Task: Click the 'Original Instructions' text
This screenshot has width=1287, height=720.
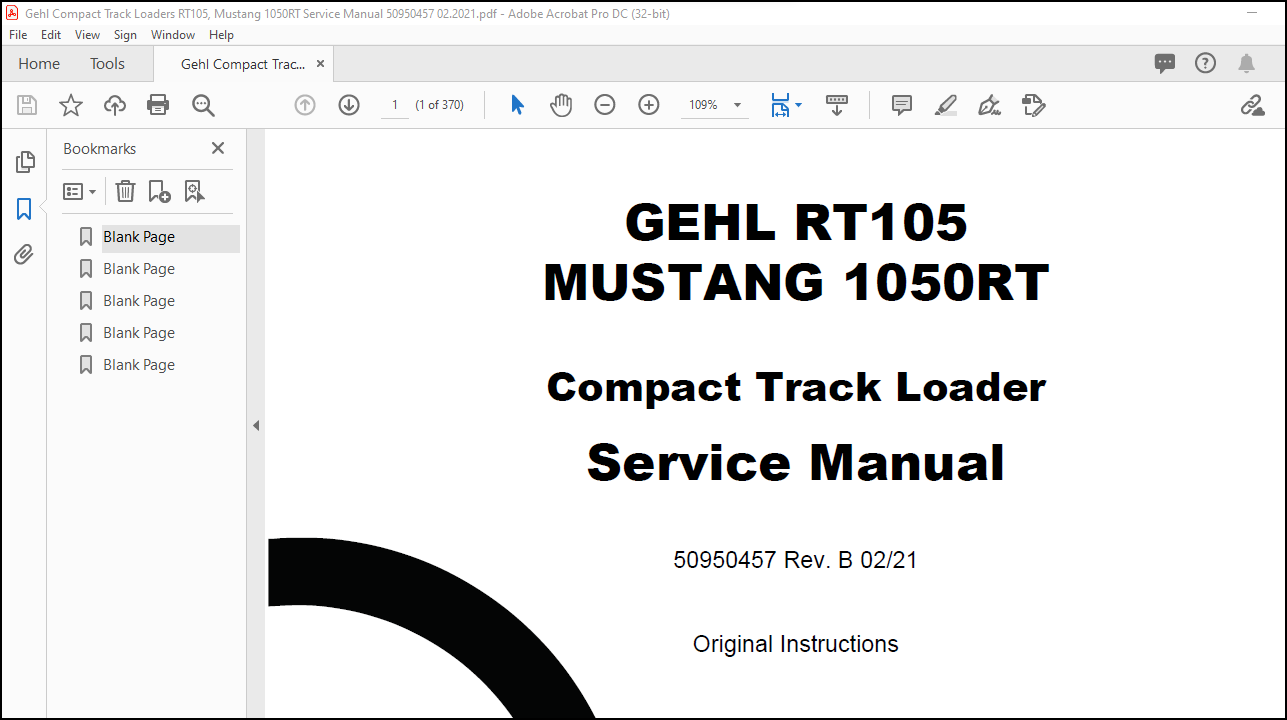Action: pos(796,644)
